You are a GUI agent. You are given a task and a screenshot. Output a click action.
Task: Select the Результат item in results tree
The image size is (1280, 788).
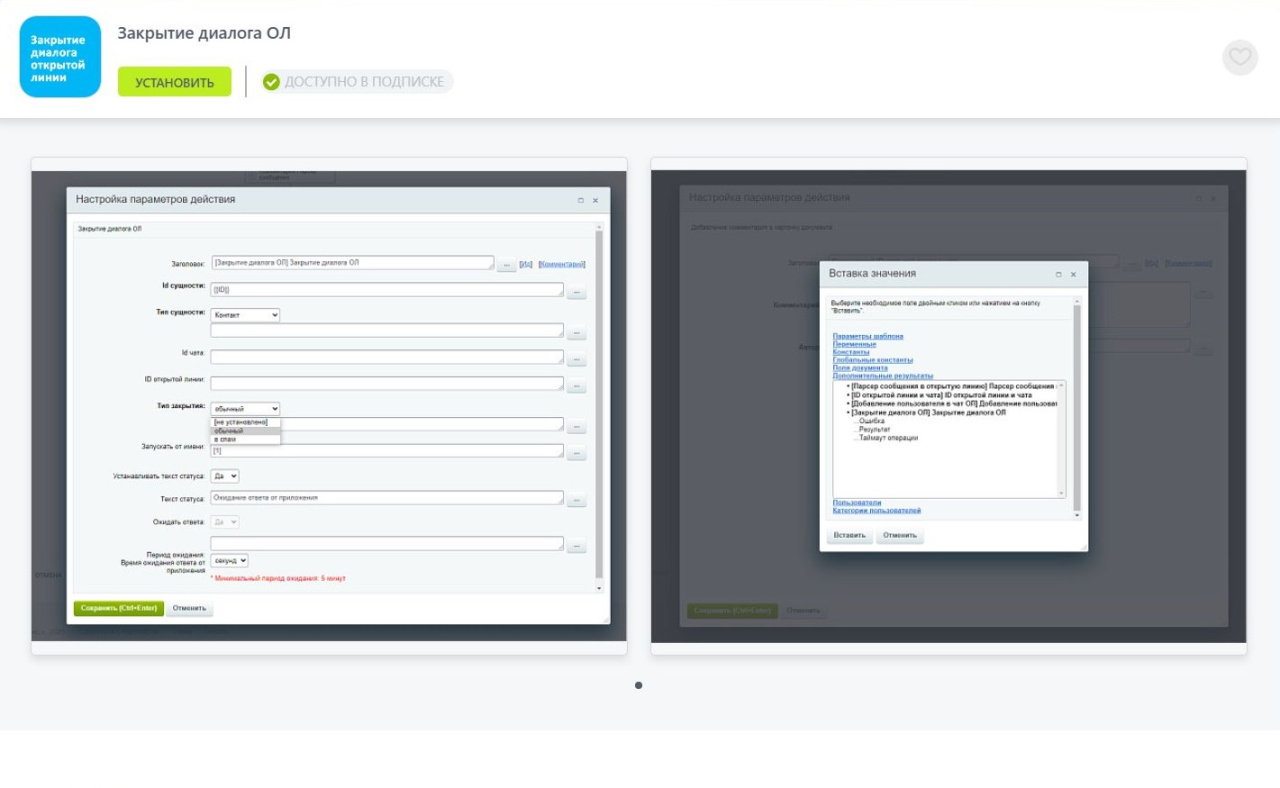coord(874,429)
